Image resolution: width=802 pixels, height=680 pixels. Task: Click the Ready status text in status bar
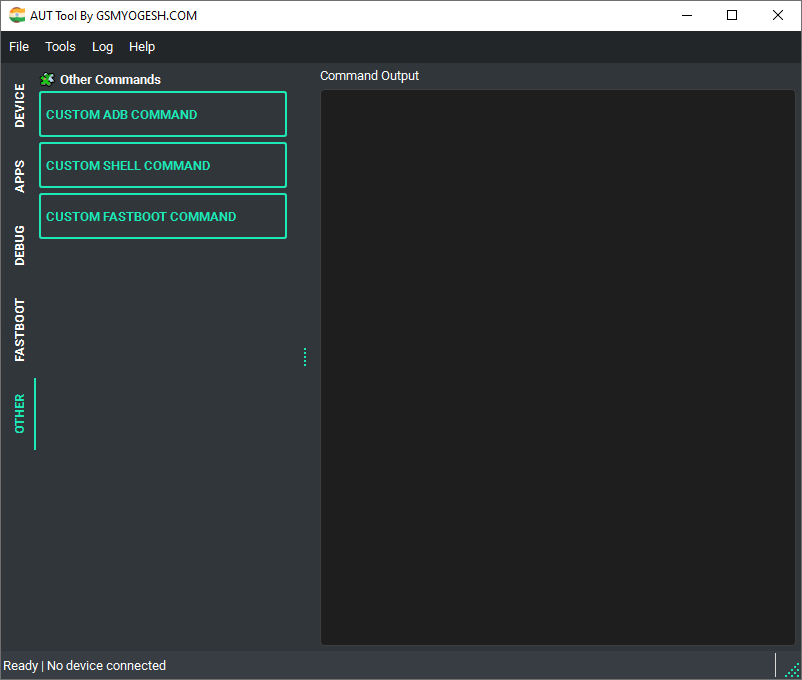[19, 665]
